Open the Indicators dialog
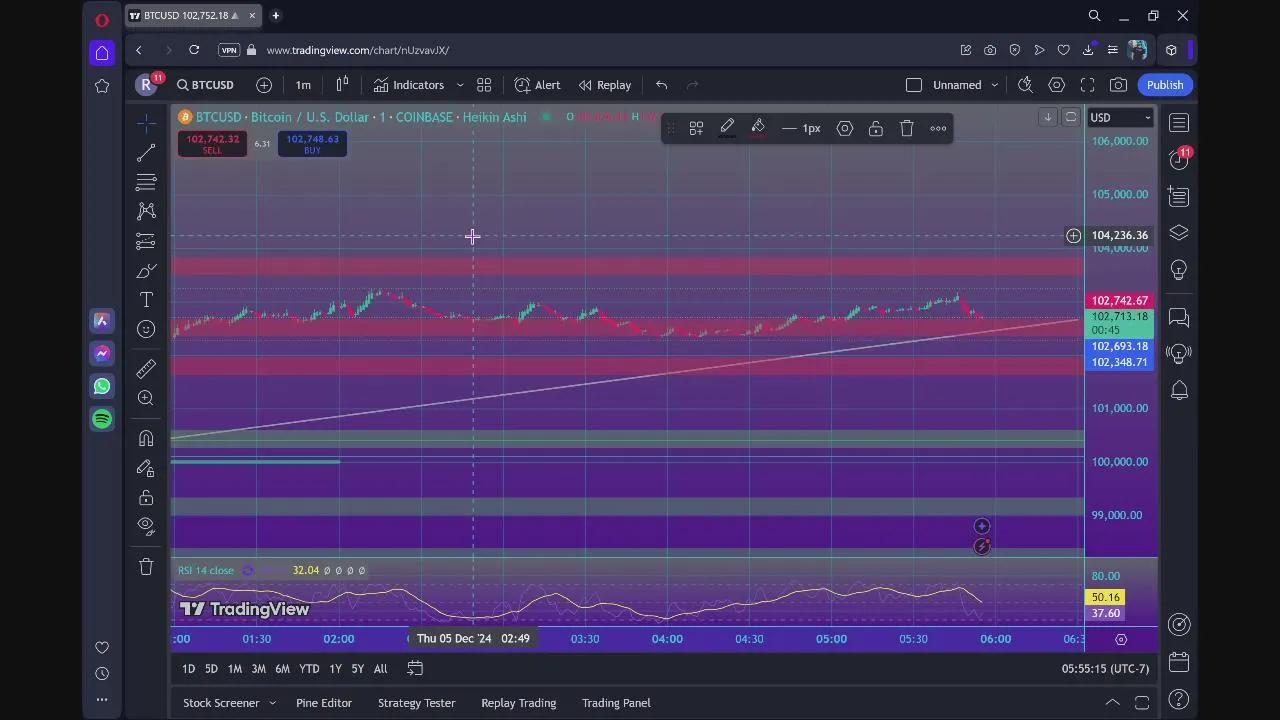Screen dimensions: 1280x720 (x=409, y=85)
